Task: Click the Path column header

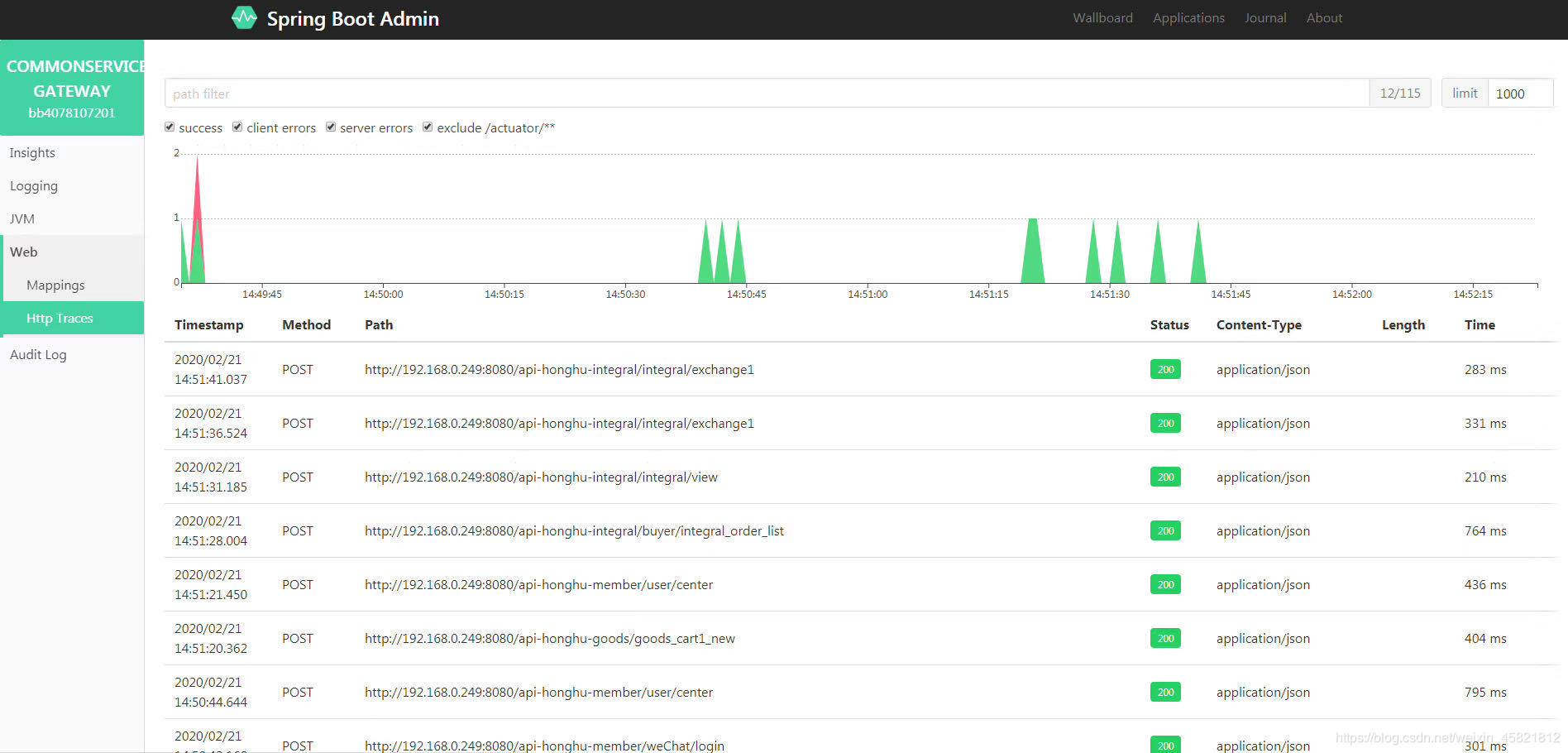Action: 379,325
